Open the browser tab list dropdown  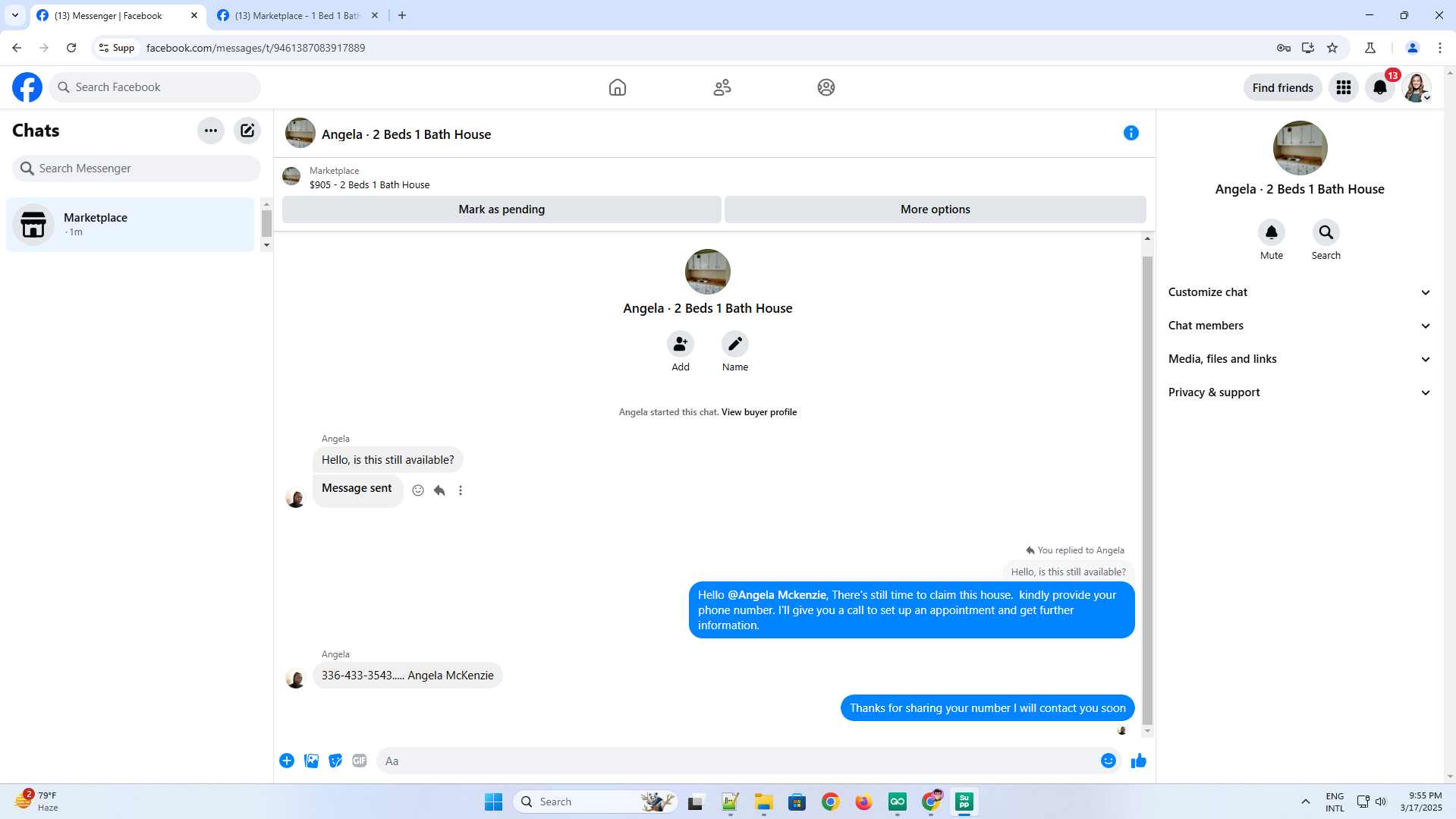click(x=15, y=15)
